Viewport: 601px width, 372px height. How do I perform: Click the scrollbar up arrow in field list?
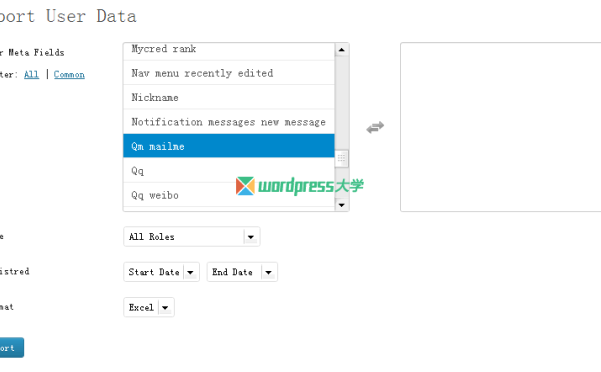click(342, 50)
